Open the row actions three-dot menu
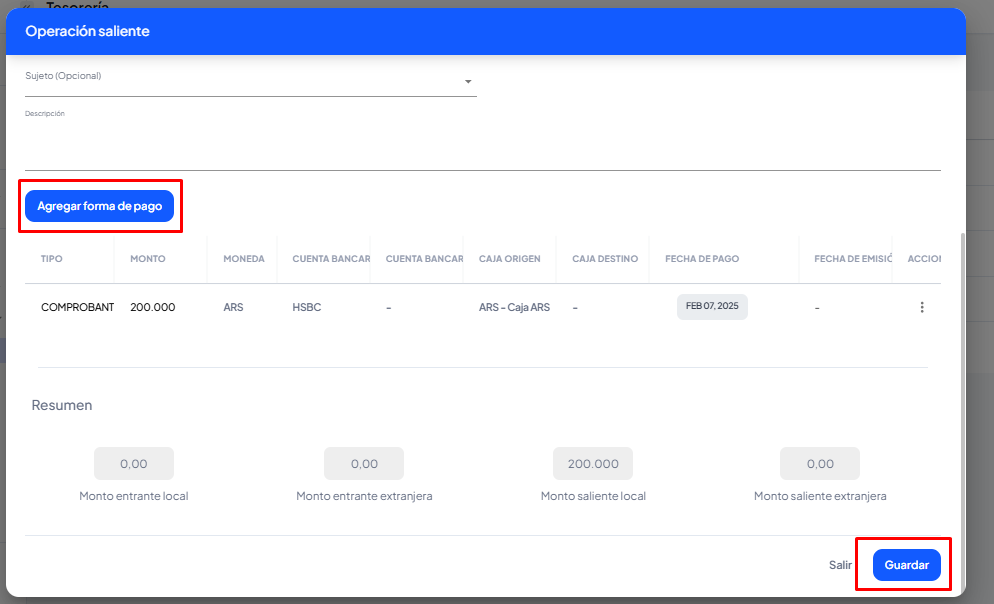994x604 pixels. coord(921,307)
